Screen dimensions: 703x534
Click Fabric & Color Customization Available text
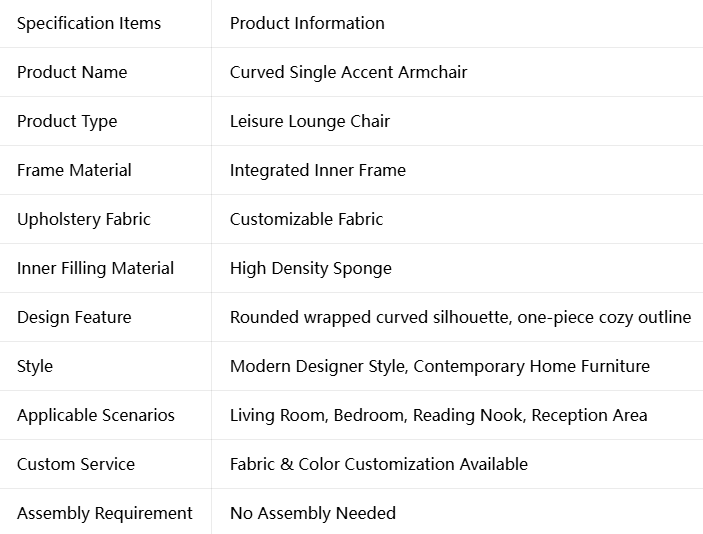(379, 464)
